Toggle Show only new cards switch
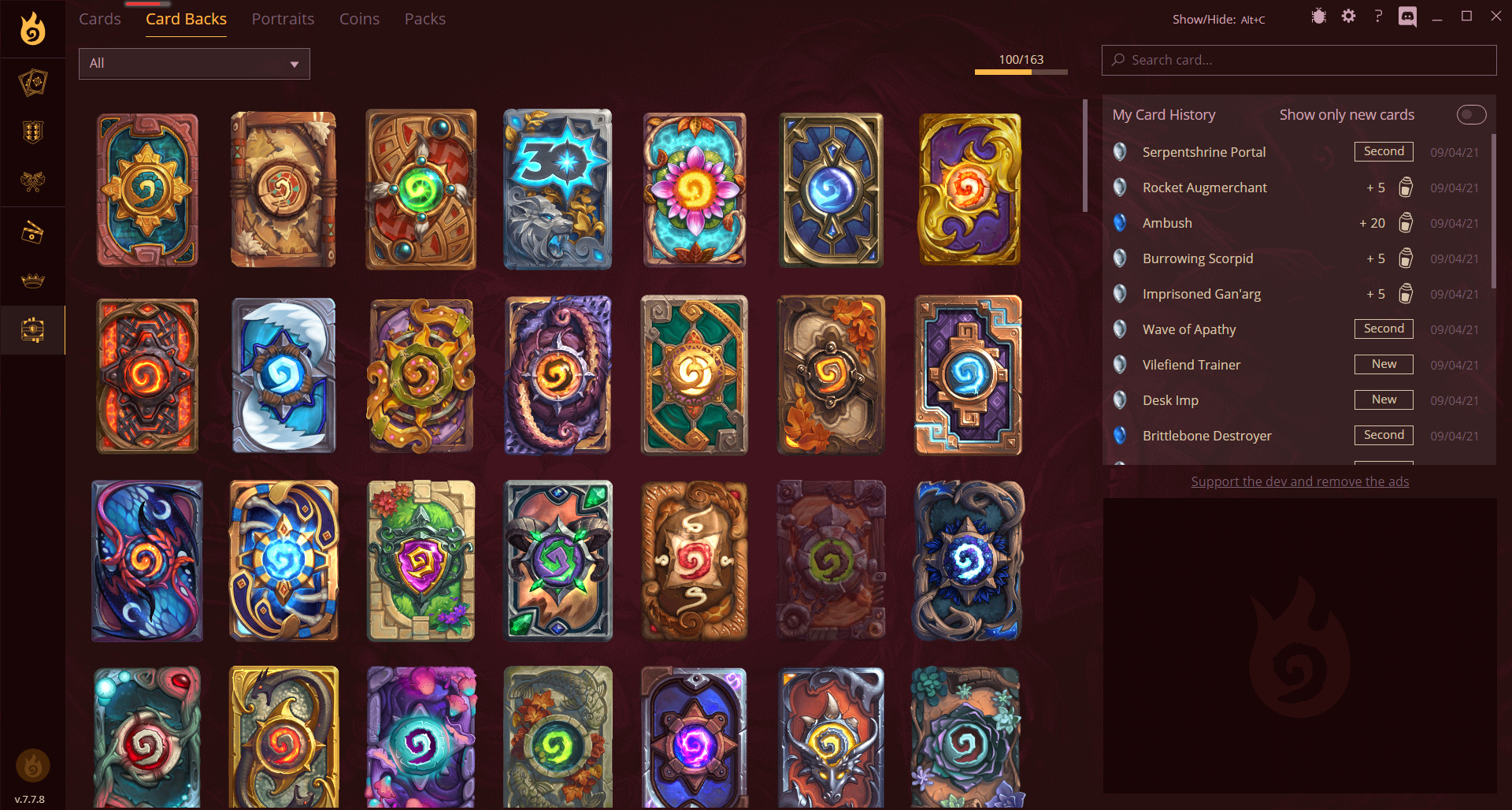 point(1471,115)
